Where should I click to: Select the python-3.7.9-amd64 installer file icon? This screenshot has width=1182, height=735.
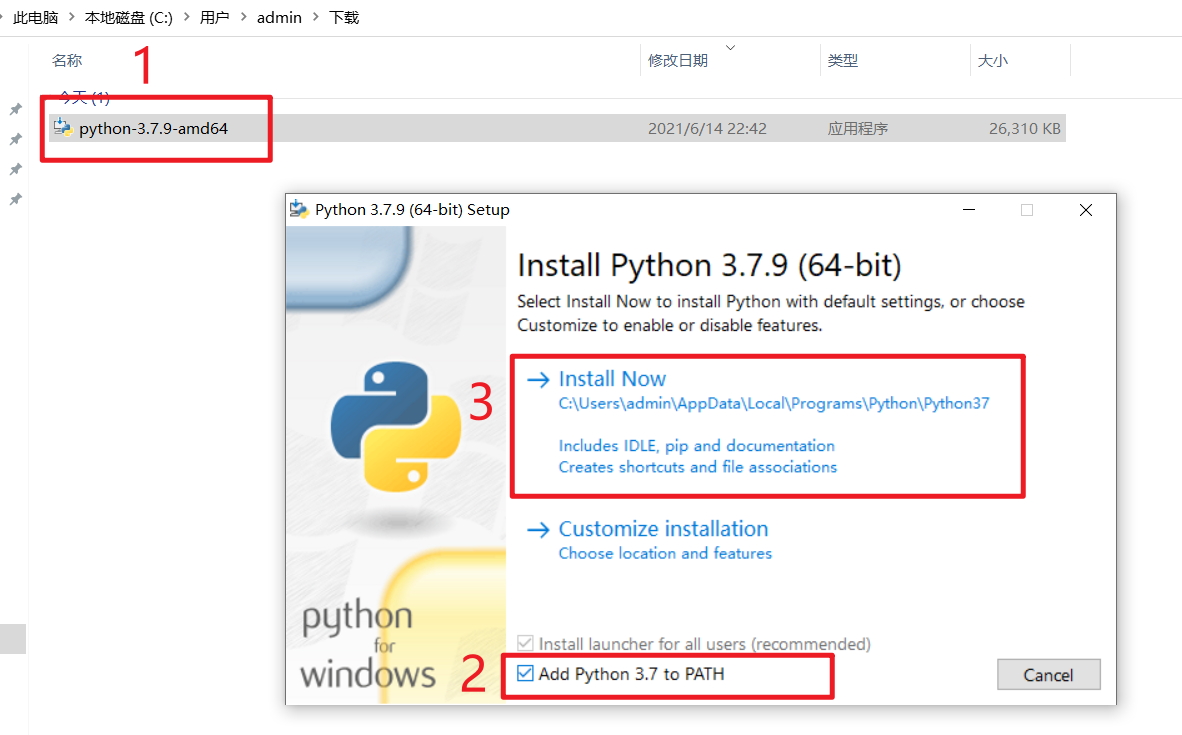63,127
